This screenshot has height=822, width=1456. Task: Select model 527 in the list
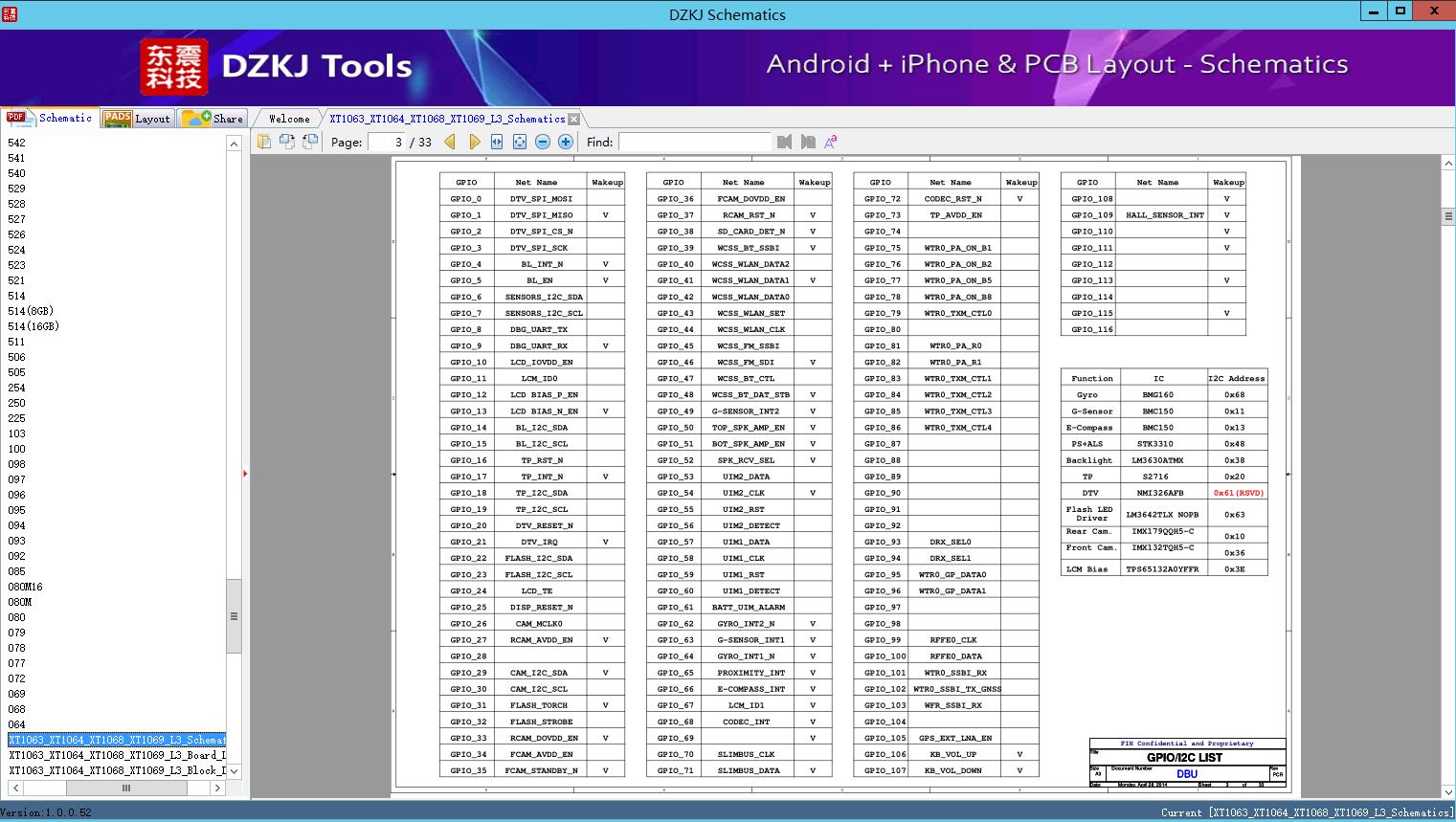(17, 219)
